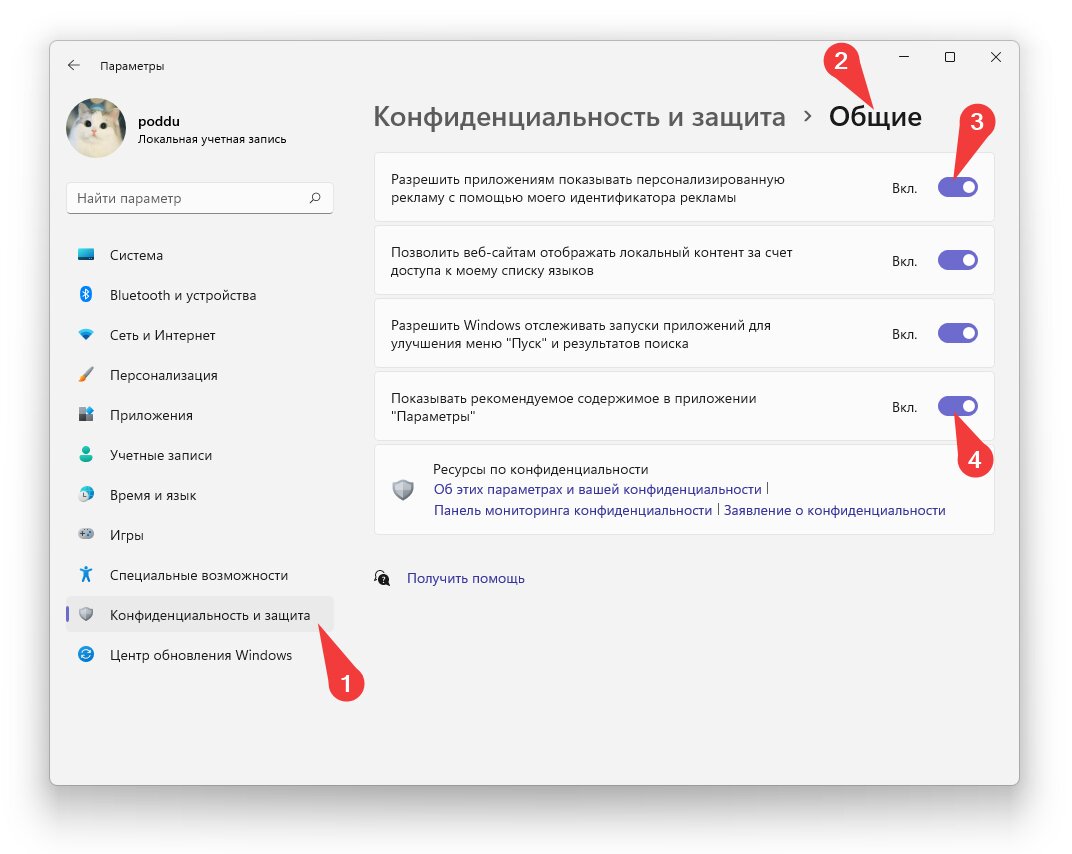
Task: Click the Найти параметр search field
Action: (200, 198)
